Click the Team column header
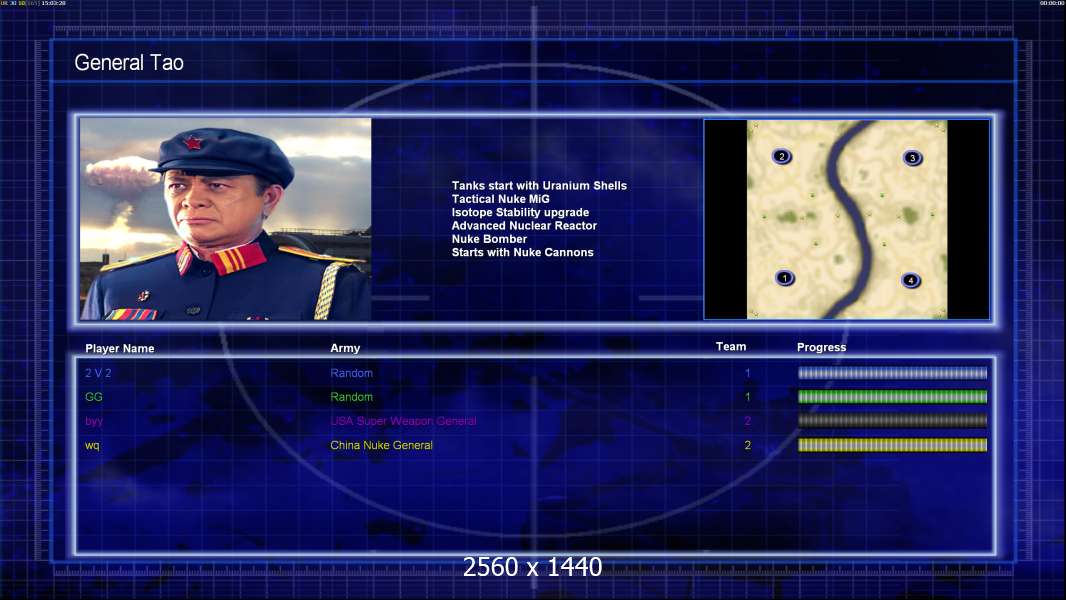This screenshot has height=600, width=1066. point(731,347)
